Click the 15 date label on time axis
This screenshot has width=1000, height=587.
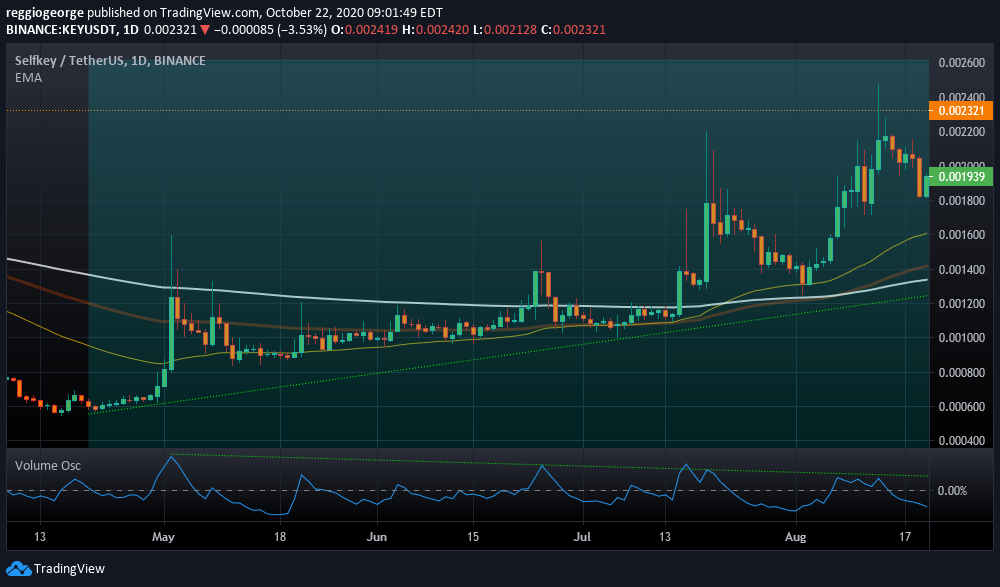coord(473,537)
